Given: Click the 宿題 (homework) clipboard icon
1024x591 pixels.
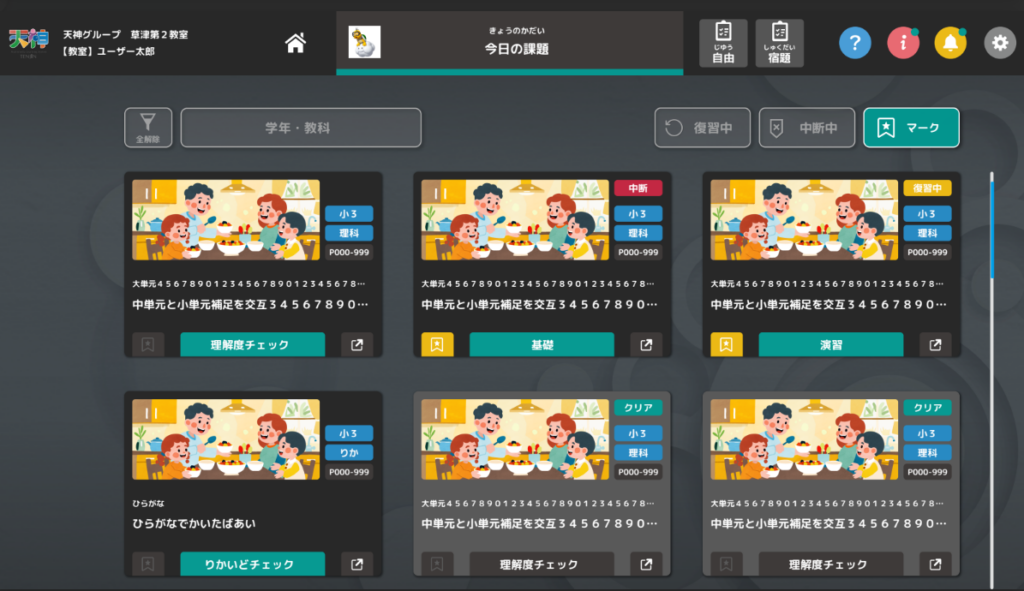Looking at the screenshot, I should [x=779, y=42].
